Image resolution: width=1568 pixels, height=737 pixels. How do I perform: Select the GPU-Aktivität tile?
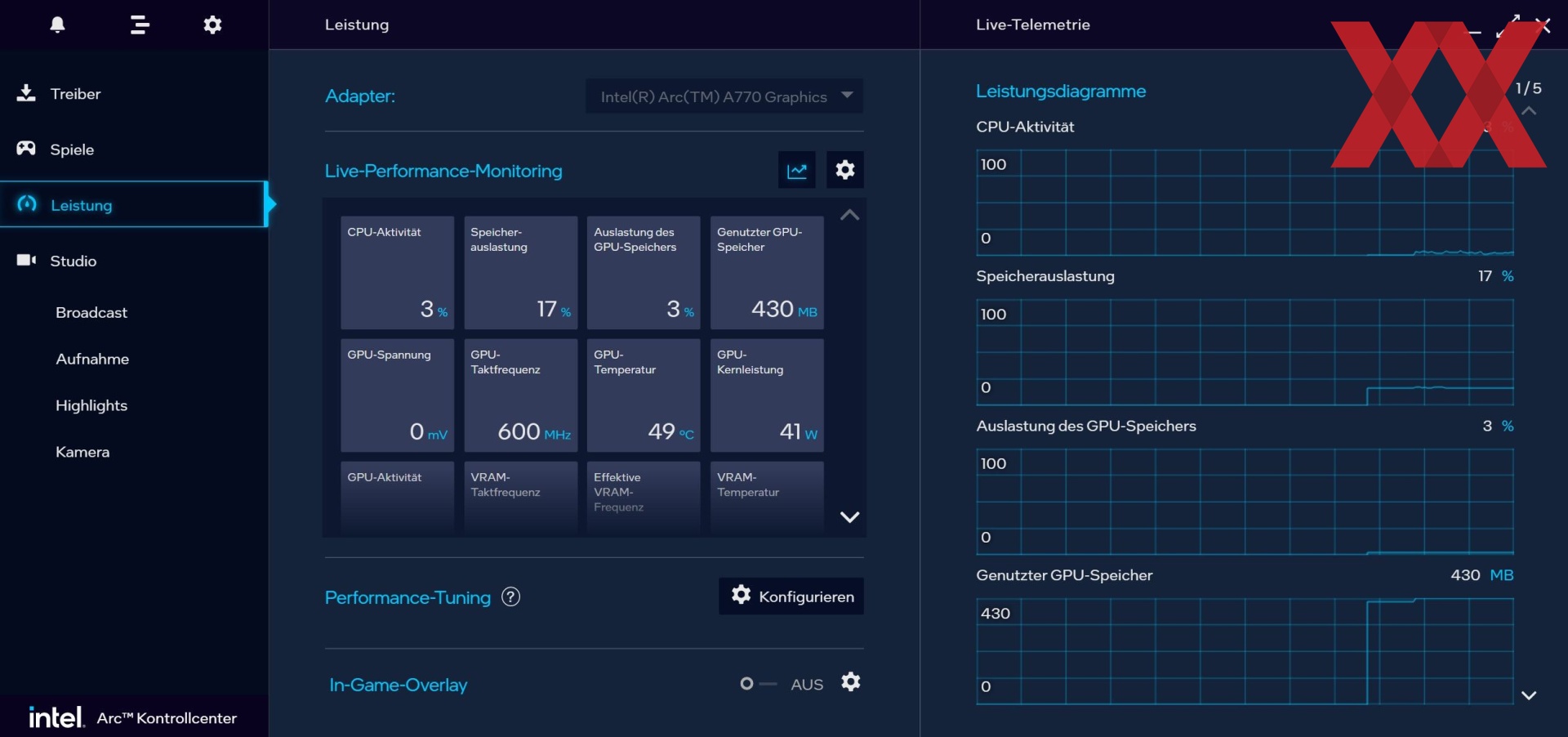point(397,498)
